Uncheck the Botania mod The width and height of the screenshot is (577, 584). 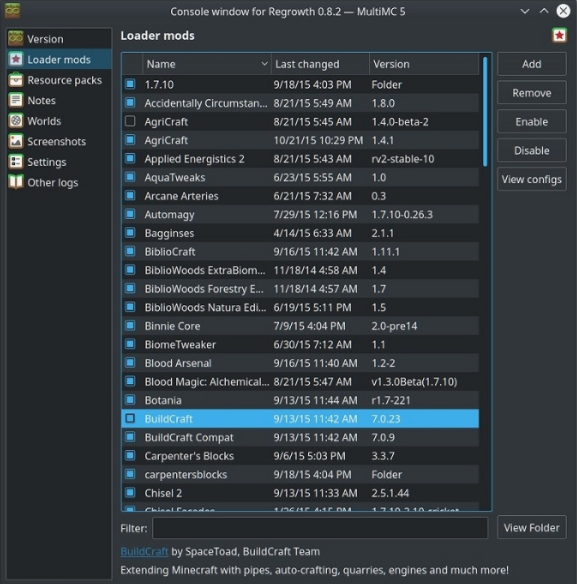click(130, 400)
